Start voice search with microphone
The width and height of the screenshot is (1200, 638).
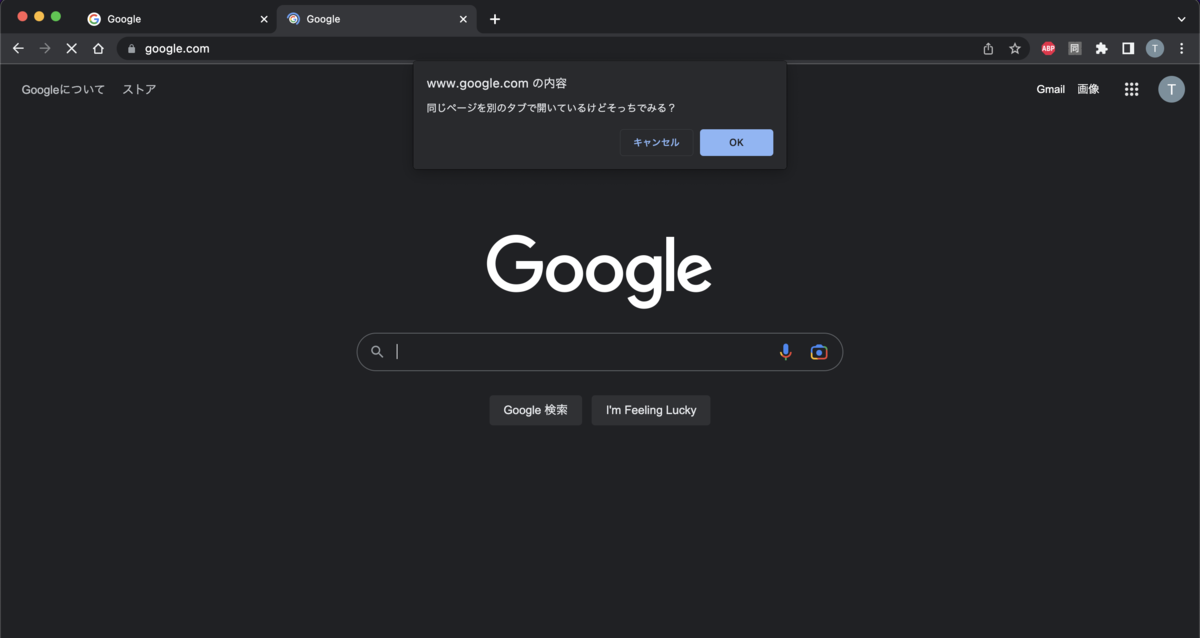point(786,352)
